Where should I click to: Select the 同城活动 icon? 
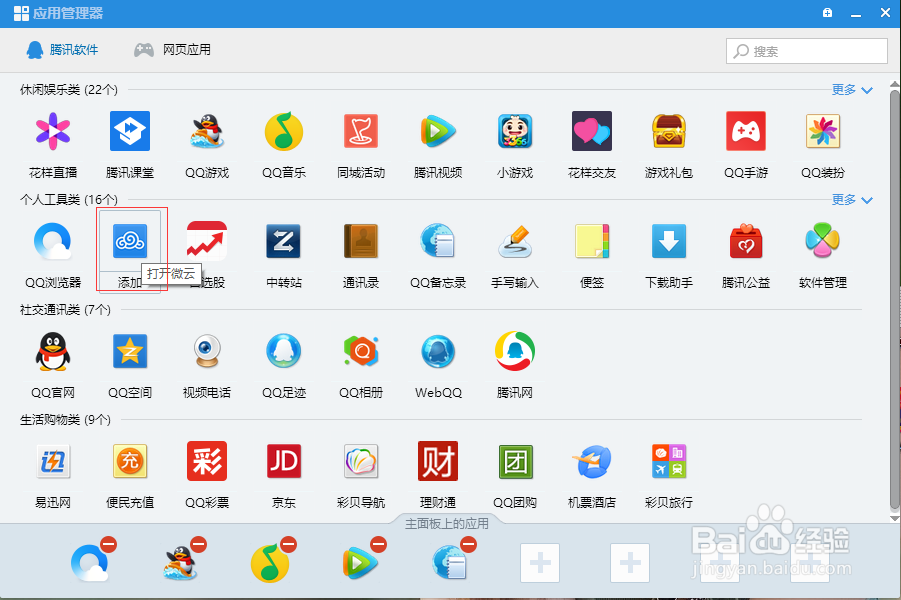point(361,132)
